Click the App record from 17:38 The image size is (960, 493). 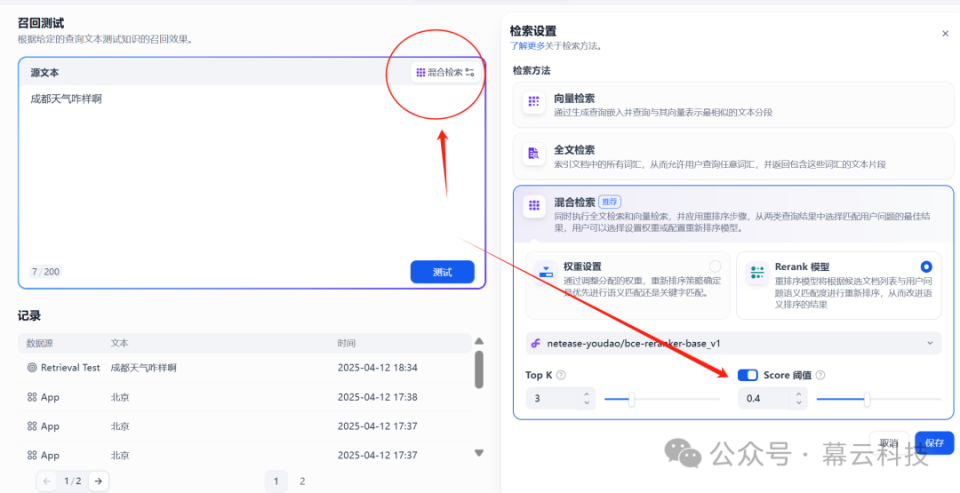pos(245,397)
